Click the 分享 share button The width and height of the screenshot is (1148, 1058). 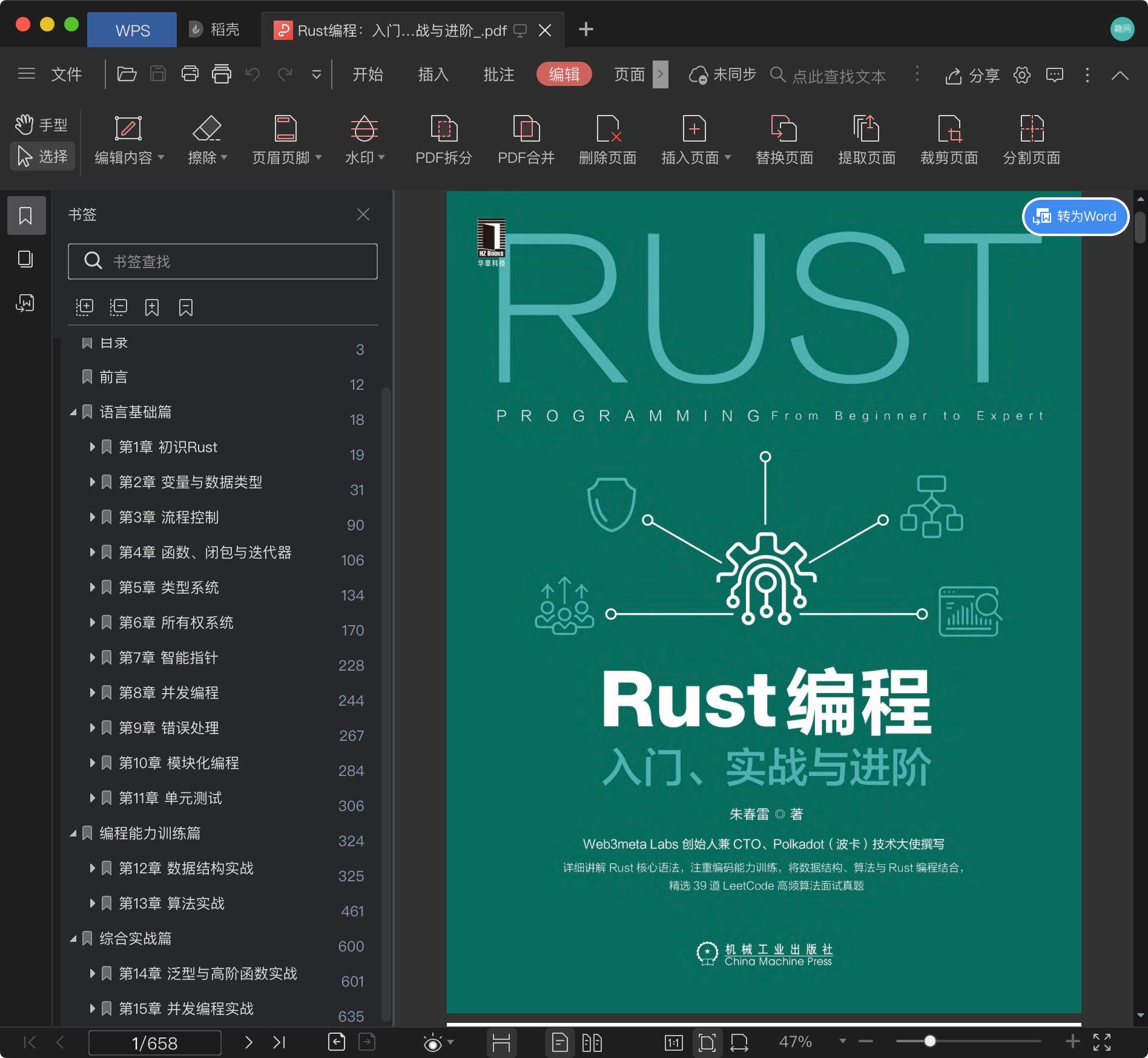click(972, 75)
